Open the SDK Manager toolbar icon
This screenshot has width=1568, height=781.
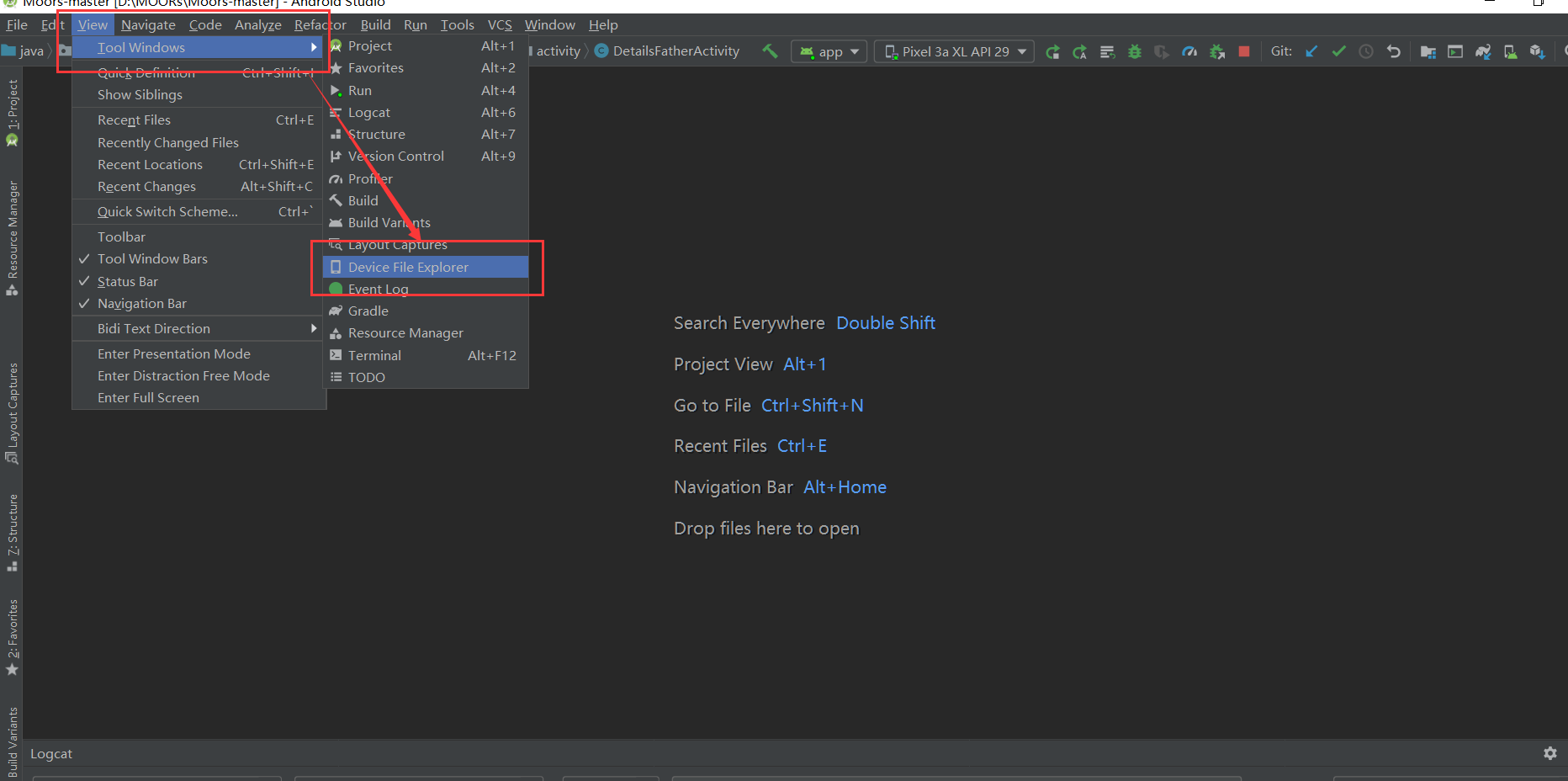(1538, 52)
